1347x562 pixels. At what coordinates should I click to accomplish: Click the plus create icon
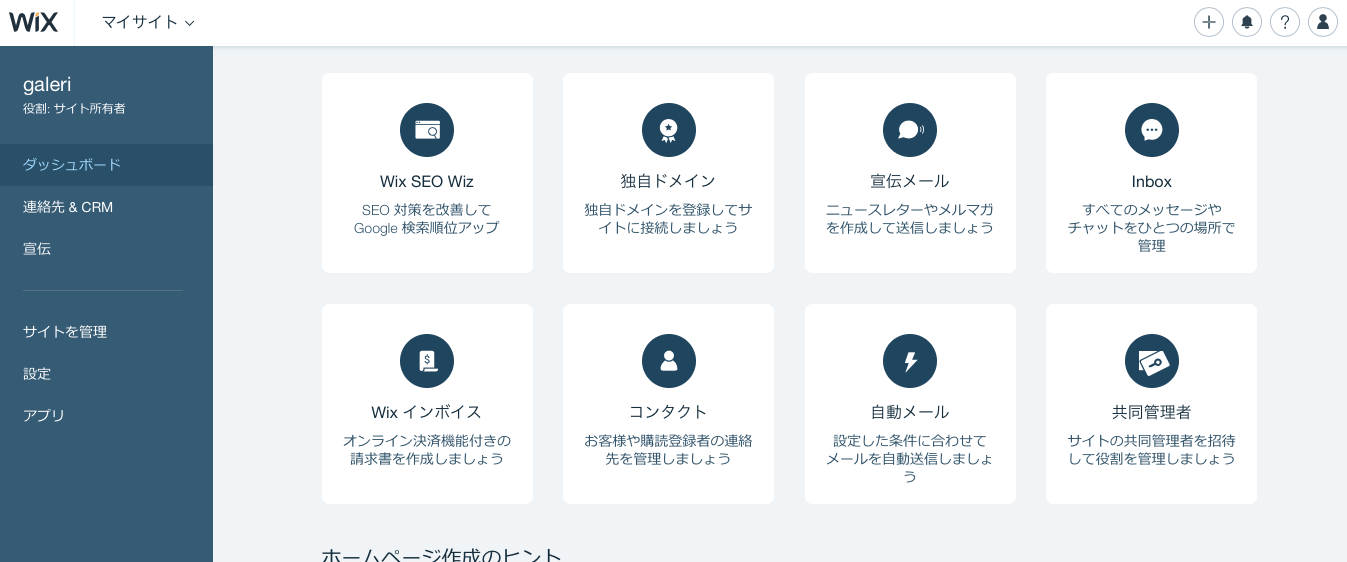click(1209, 22)
